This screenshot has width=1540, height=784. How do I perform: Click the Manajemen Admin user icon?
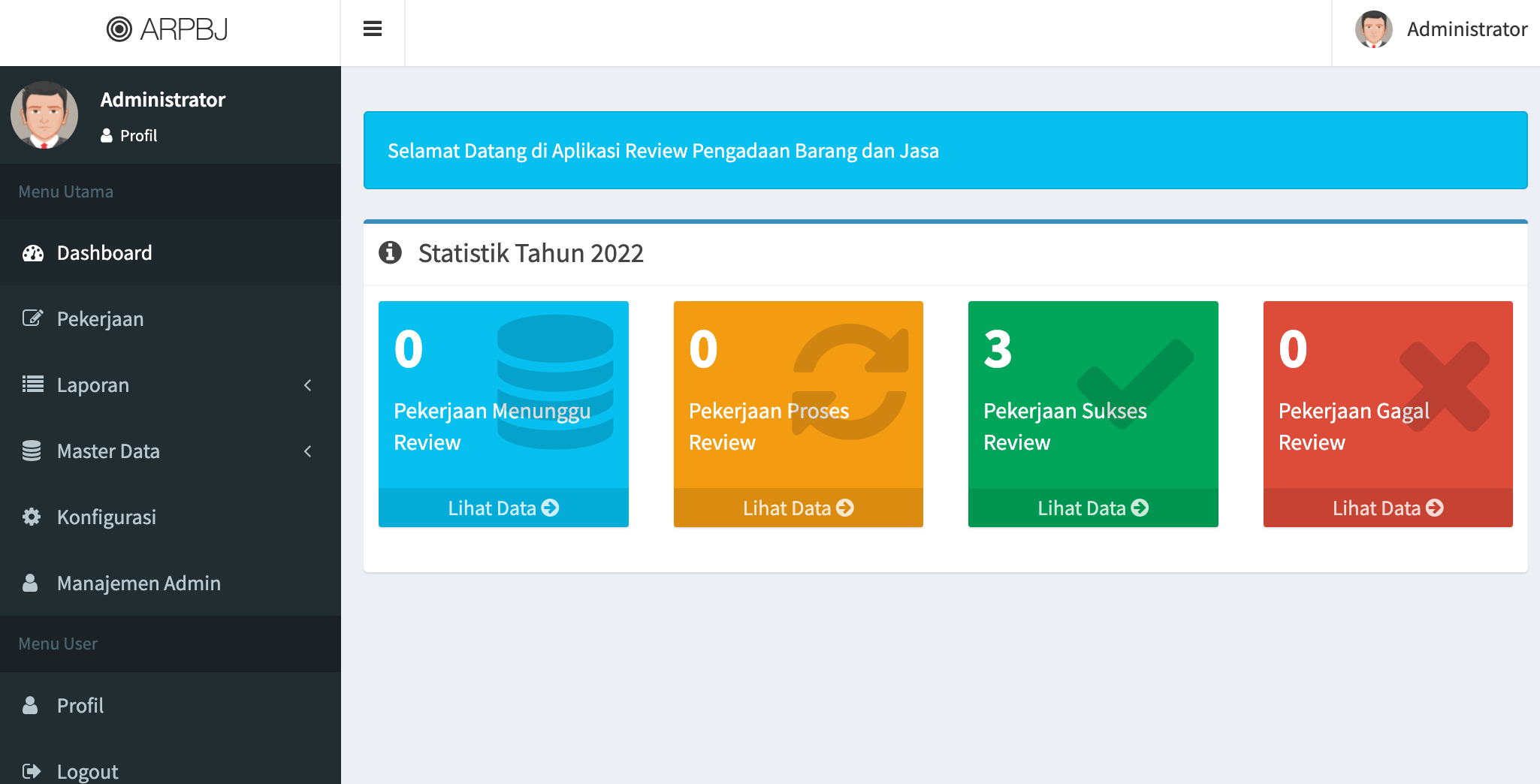click(x=30, y=583)
